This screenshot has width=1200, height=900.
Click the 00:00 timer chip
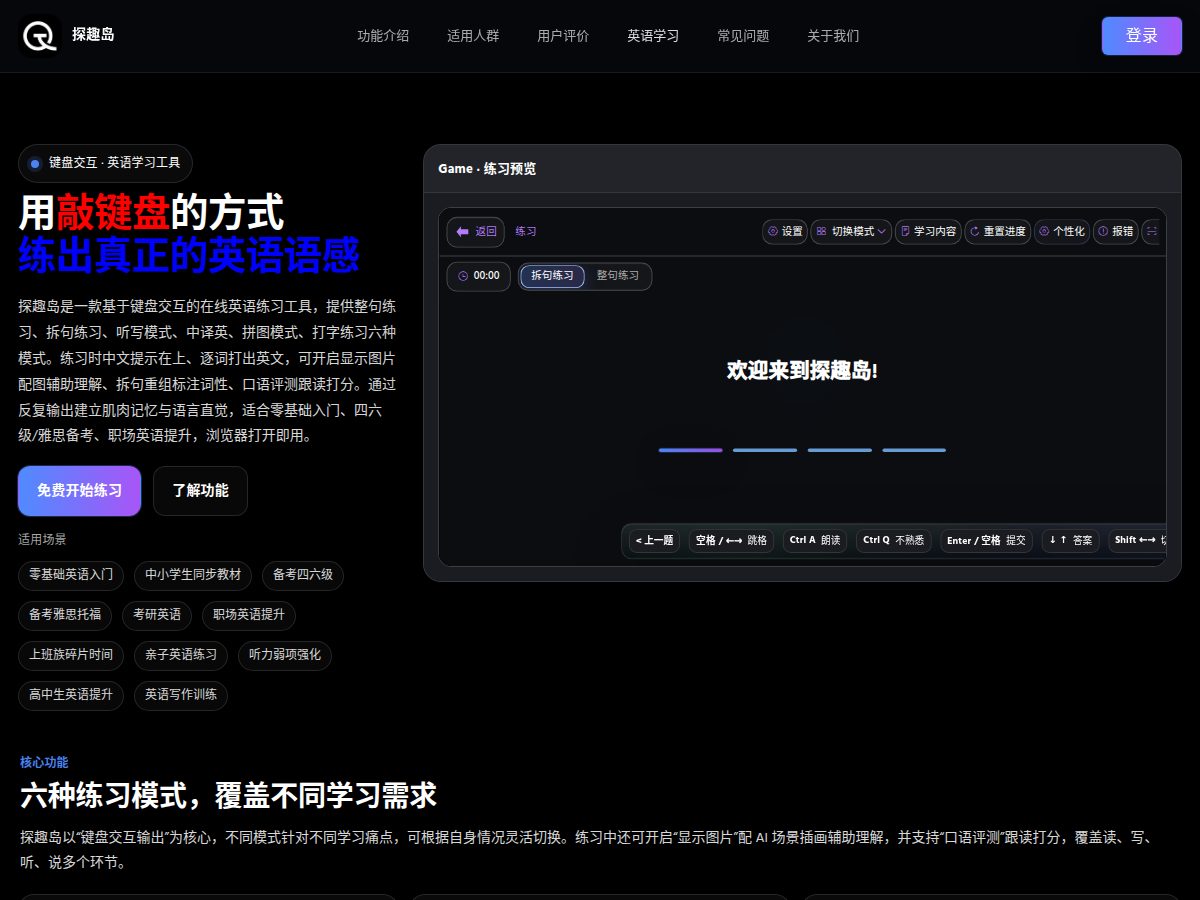[478, 276]
